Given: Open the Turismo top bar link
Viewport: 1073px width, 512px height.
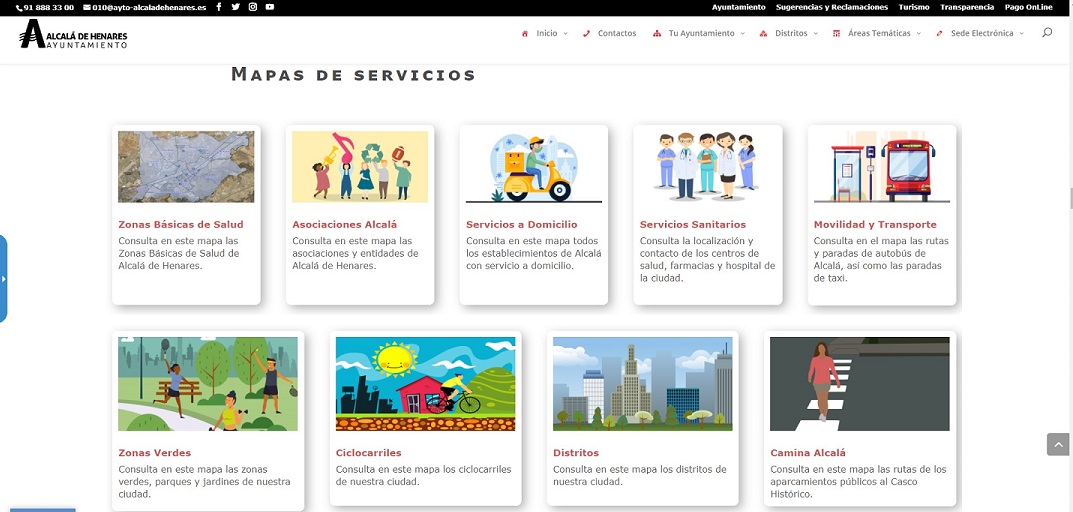Looking at the screenshot, I should (x=914, y=7).
